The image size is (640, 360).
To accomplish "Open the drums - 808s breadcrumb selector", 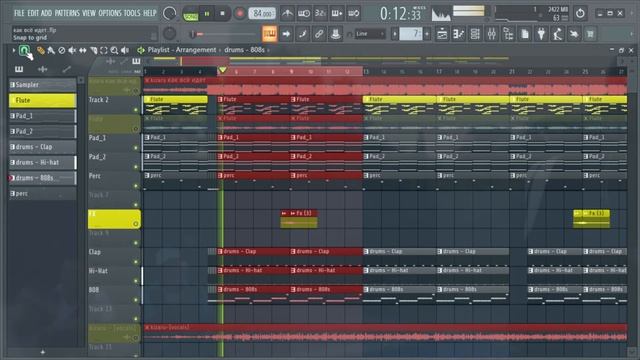I will coord(244,50).
